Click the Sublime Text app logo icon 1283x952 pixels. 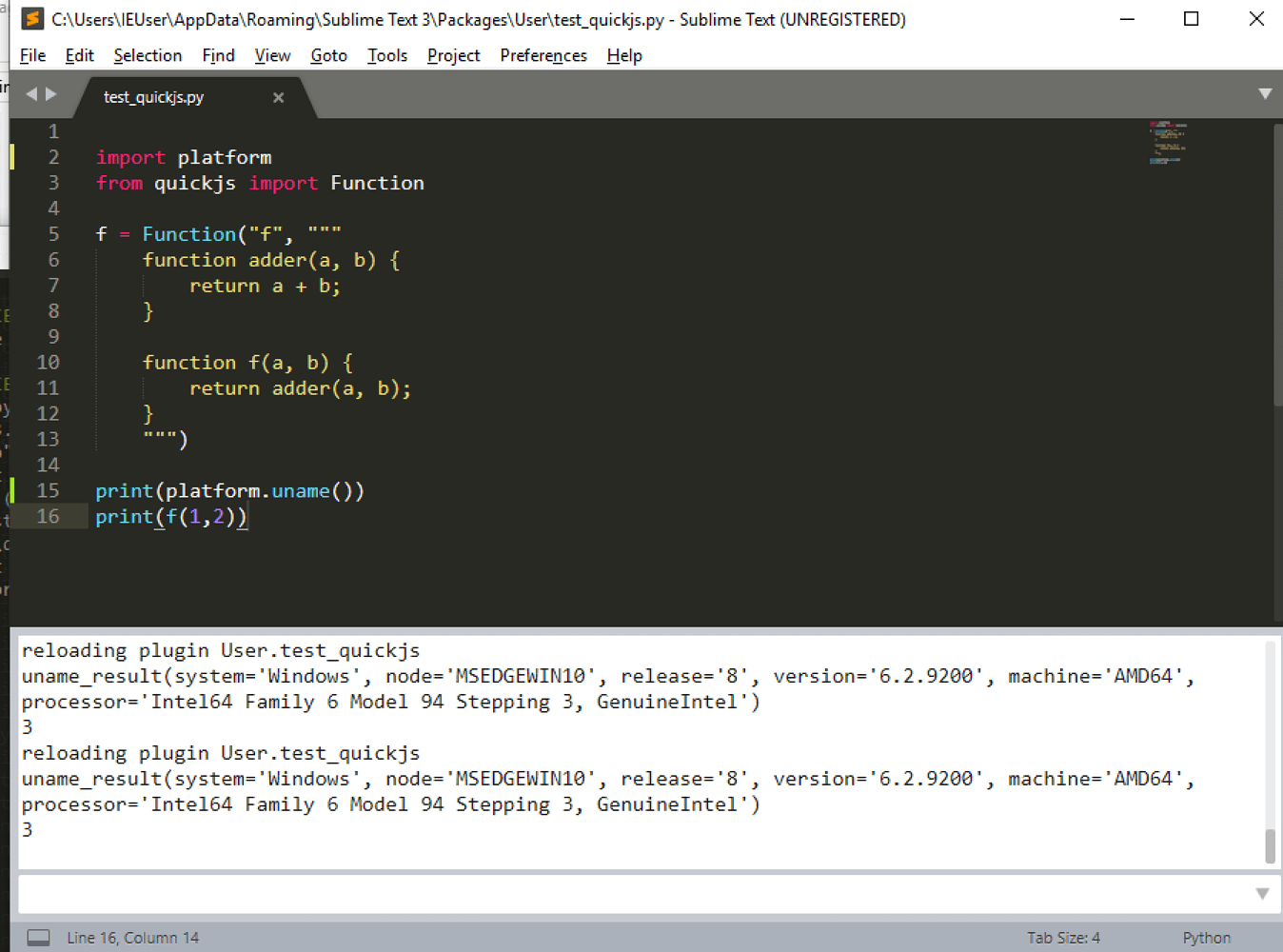pos(32,19)
